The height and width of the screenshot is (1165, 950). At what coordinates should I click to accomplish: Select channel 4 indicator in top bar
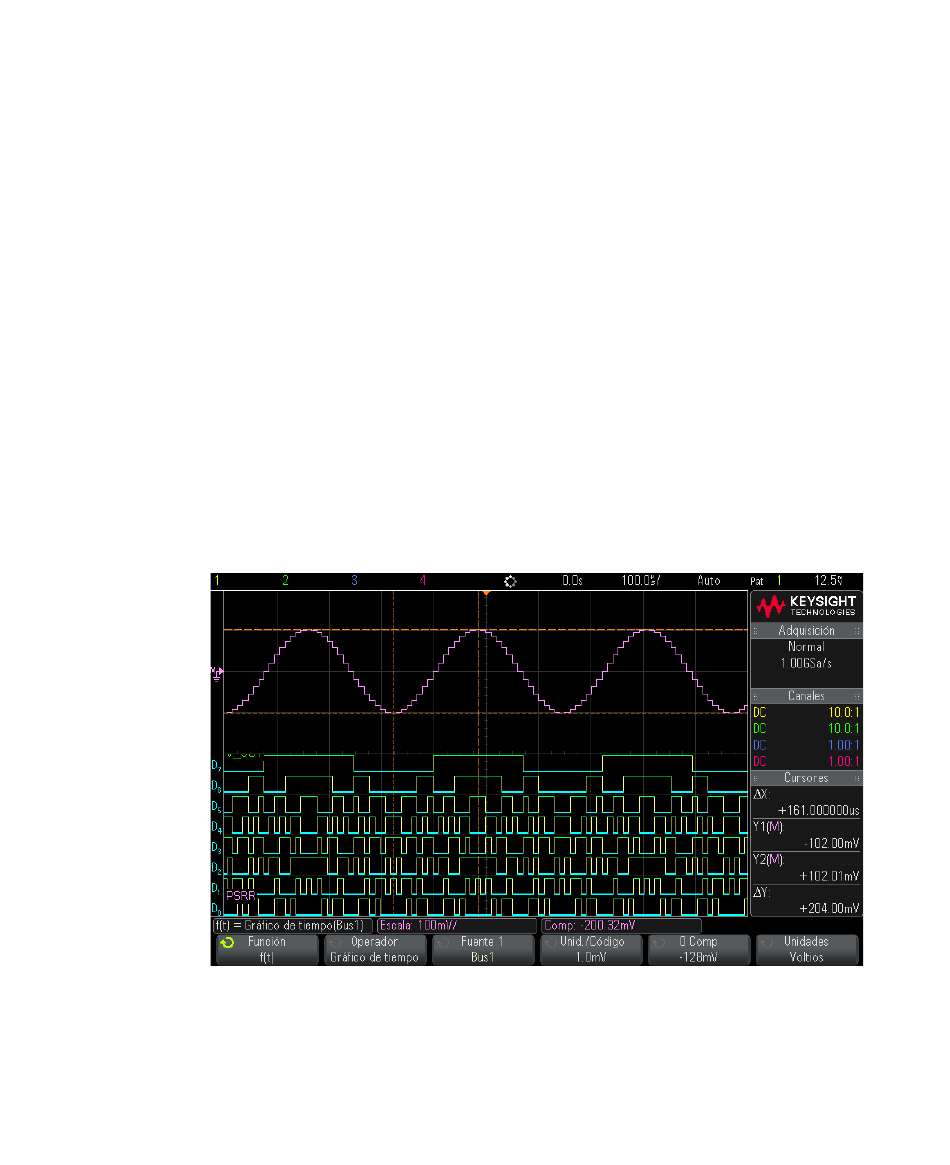[x=423, y=580]
